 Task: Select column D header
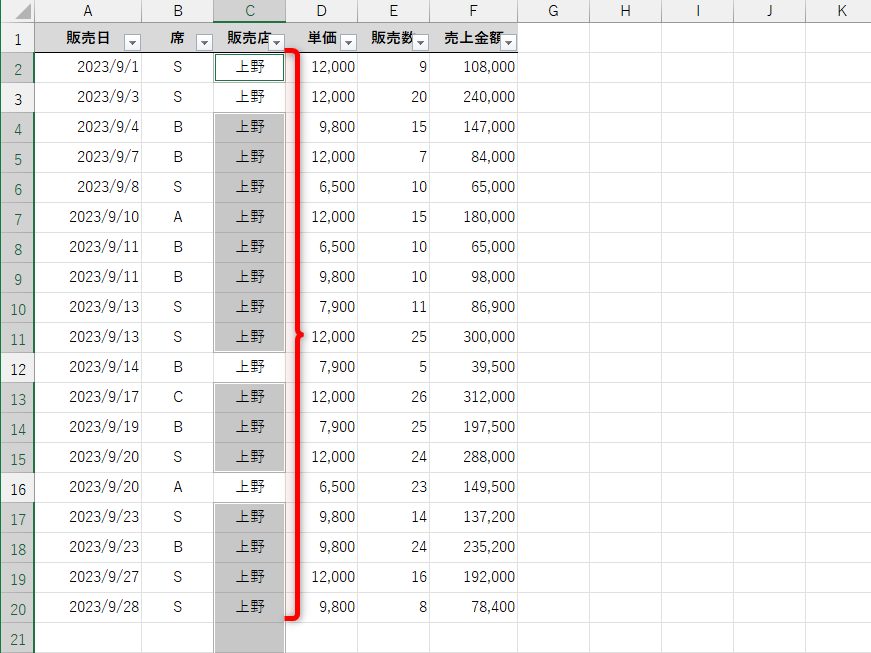[x=322, y=11]
